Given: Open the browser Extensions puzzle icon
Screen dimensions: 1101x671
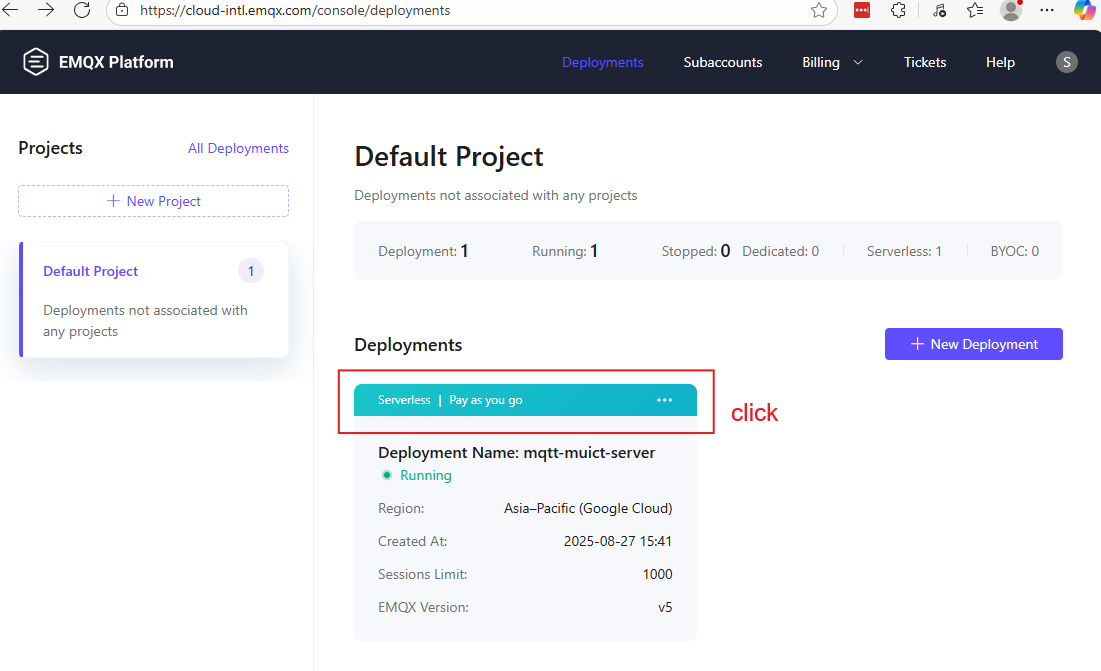Looking at the screenshot, I should coord(898,11).
